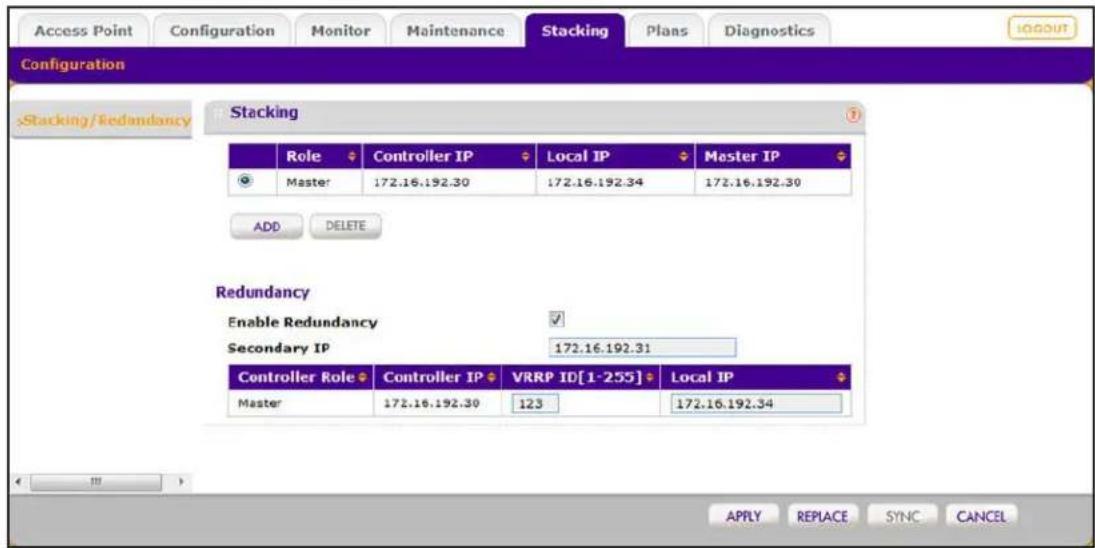Click the VRRP ID field containing 123
The height and width of the screenshot is (548, 1095).
point(535,403)
